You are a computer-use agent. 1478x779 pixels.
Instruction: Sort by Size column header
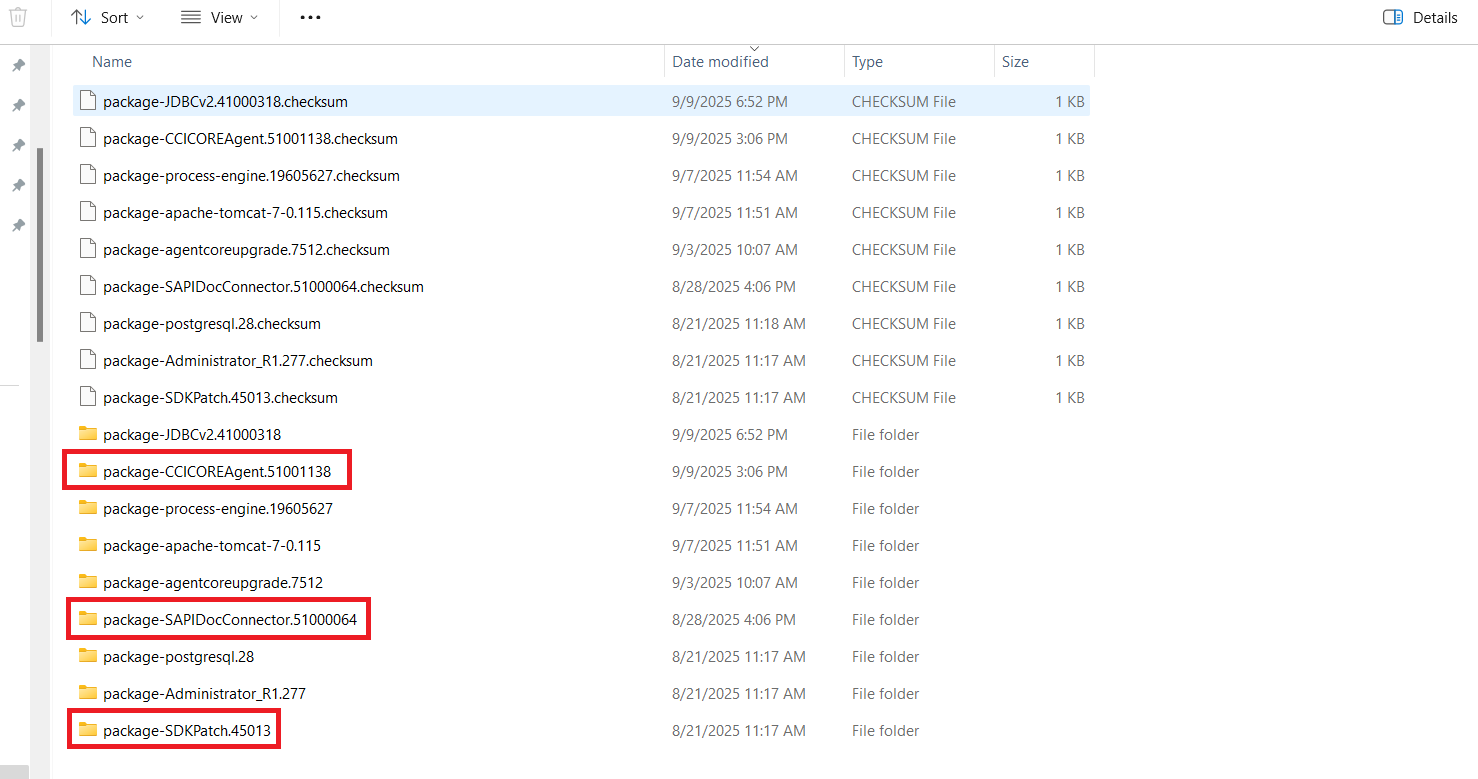pyautogui.click(x=1015, y=62)
